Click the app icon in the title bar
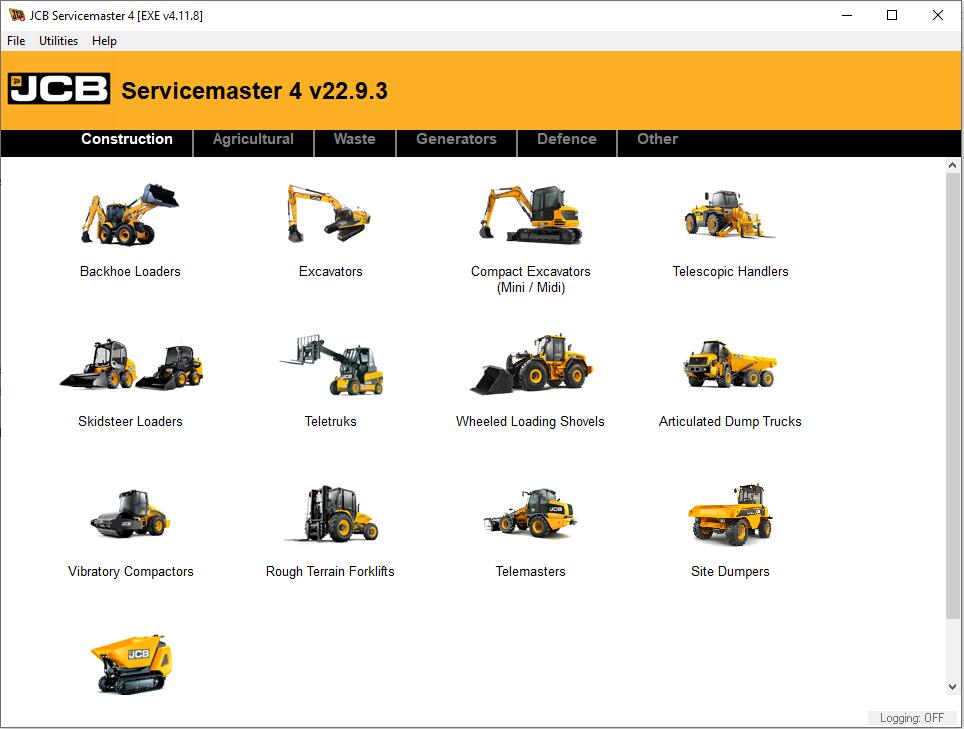The height and width of the screenshot is (729, 964). pos(17,15)
